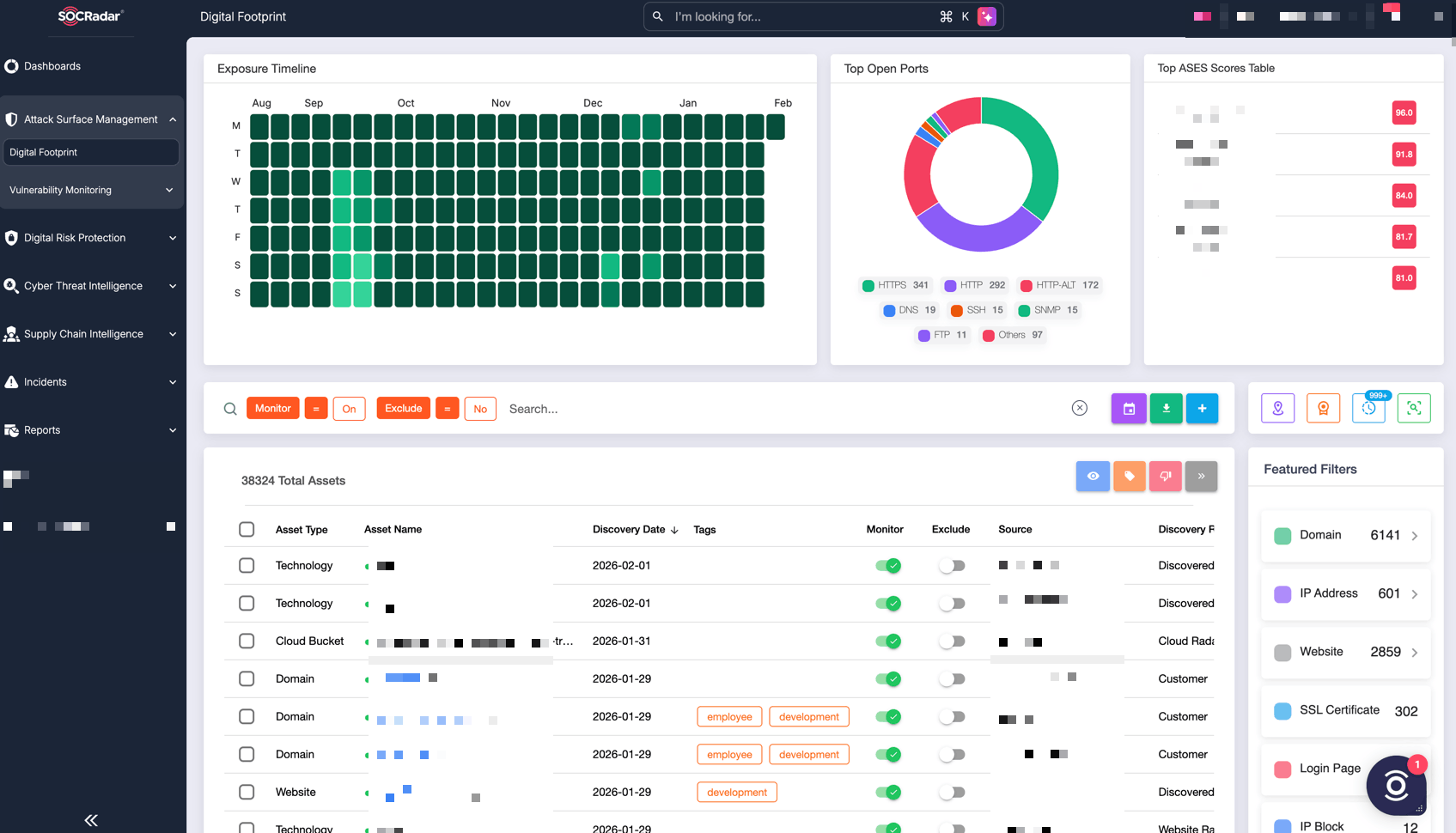
Task: Click the green download icon button
Action: 1166,409
